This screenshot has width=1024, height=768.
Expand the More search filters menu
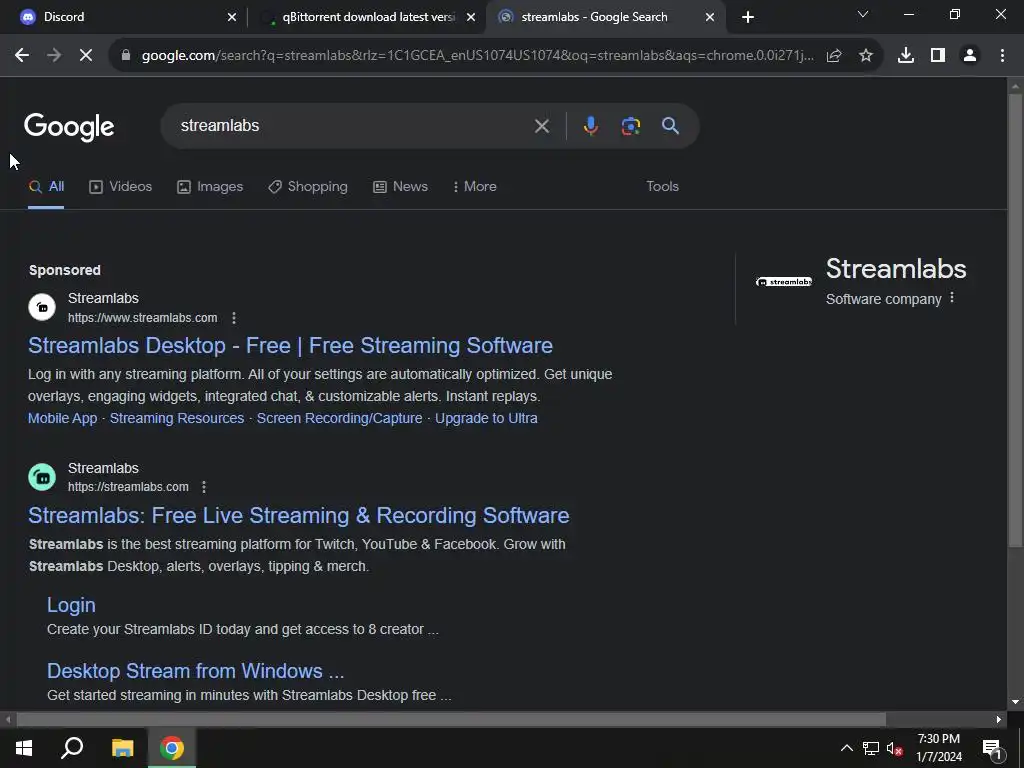tap(475, 187)
